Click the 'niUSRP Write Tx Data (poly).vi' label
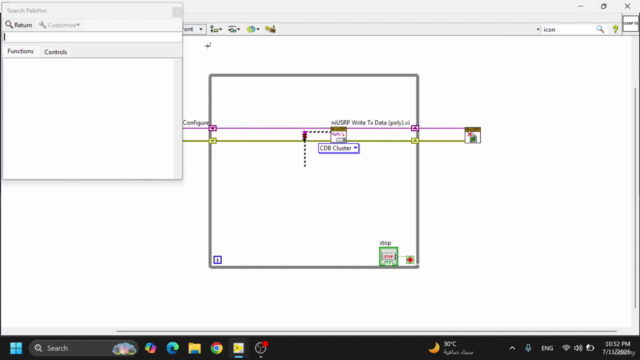The width and height of the screenshot is (640, 360). (370, 122)
